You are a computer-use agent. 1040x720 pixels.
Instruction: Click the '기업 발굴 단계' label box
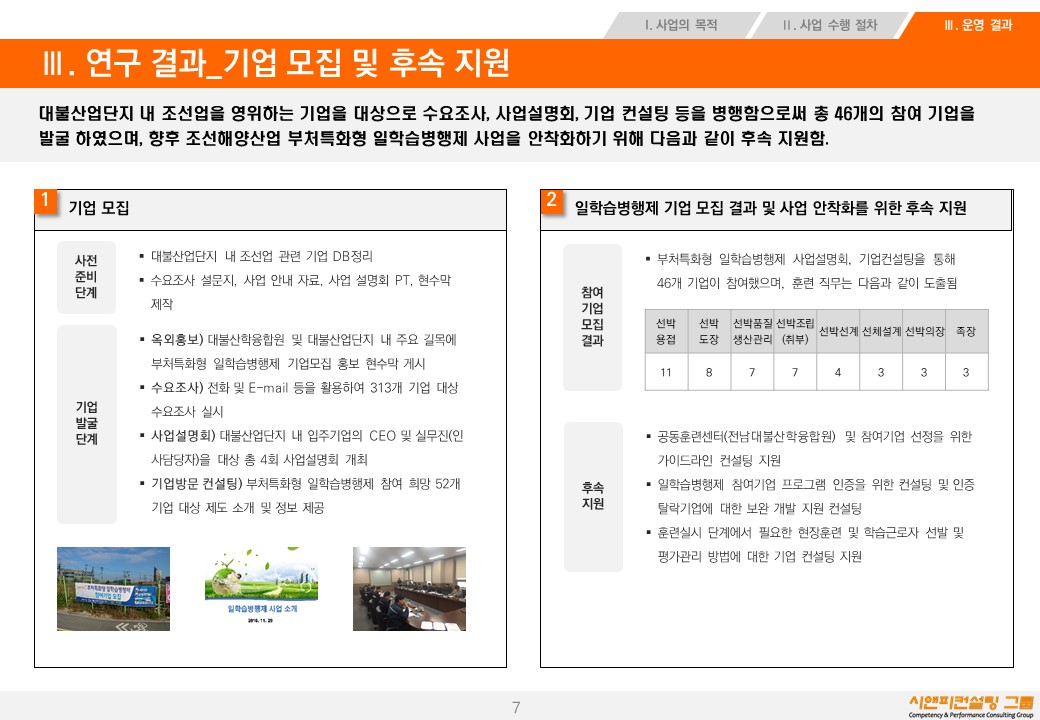(86, 424)
